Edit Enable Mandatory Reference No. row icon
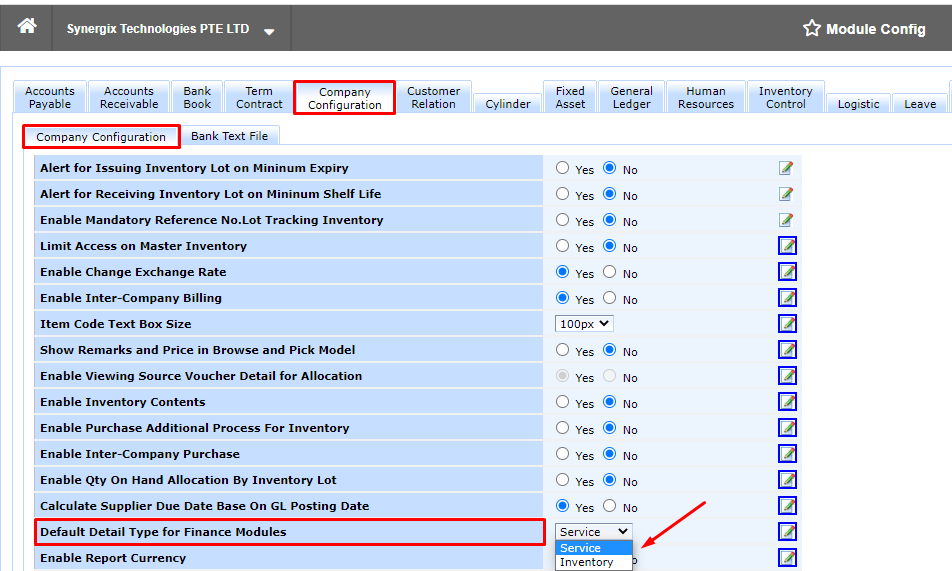The width and height of the screenshot is (952, 571). [786, 220]
